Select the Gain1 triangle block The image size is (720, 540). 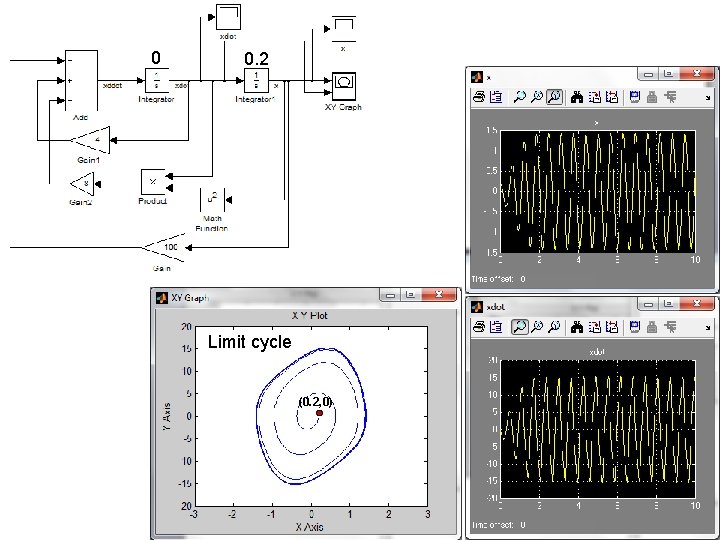[x=91, y=140]
